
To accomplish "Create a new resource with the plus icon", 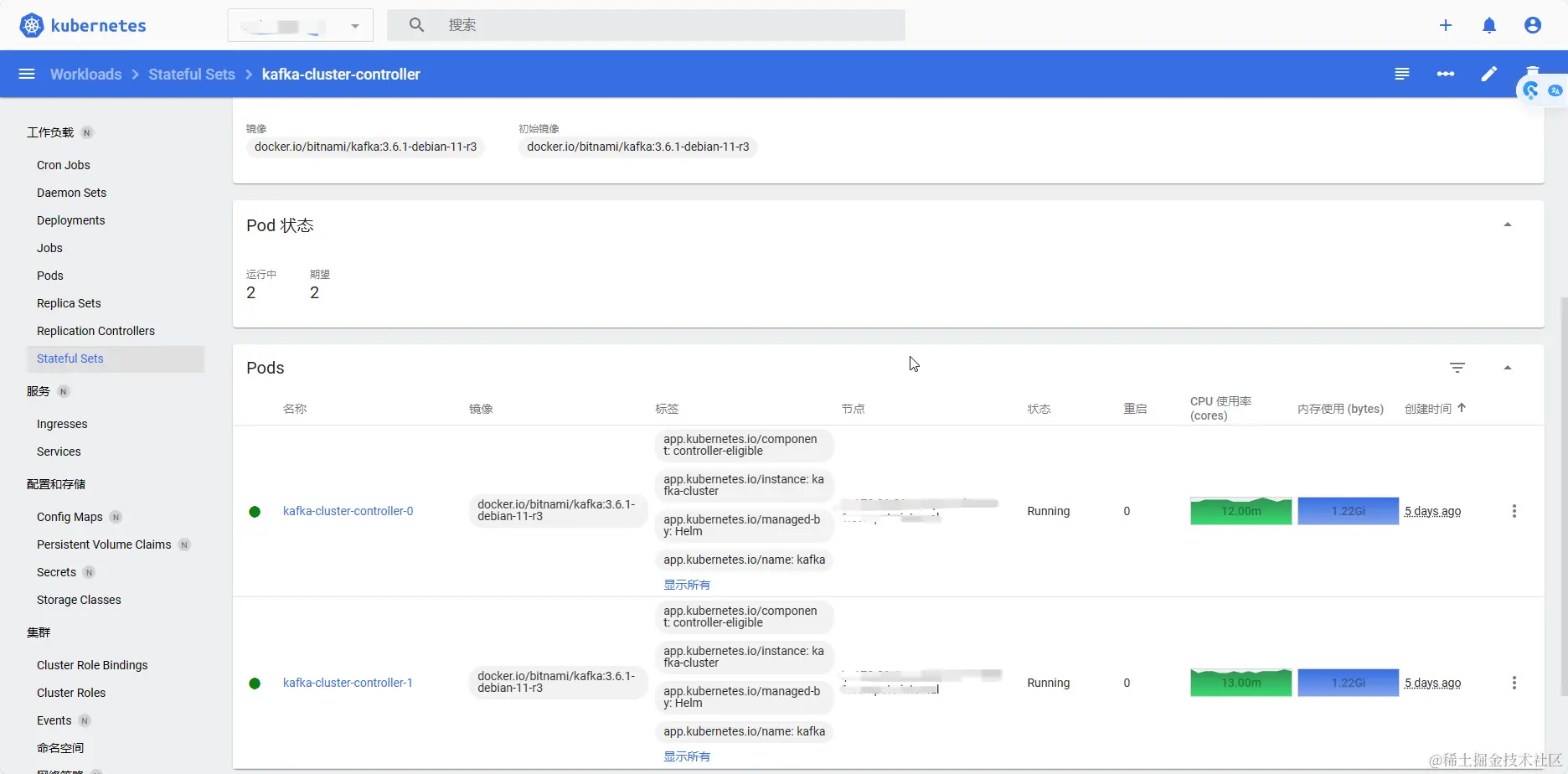I will tap(1447, 25).
